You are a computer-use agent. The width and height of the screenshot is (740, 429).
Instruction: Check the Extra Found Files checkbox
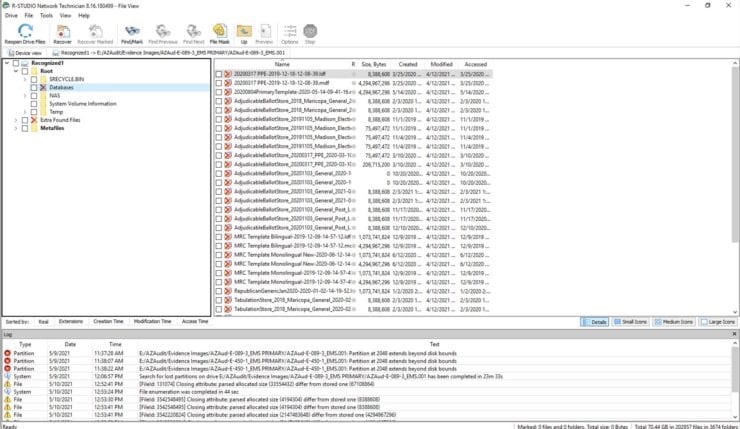24,119
